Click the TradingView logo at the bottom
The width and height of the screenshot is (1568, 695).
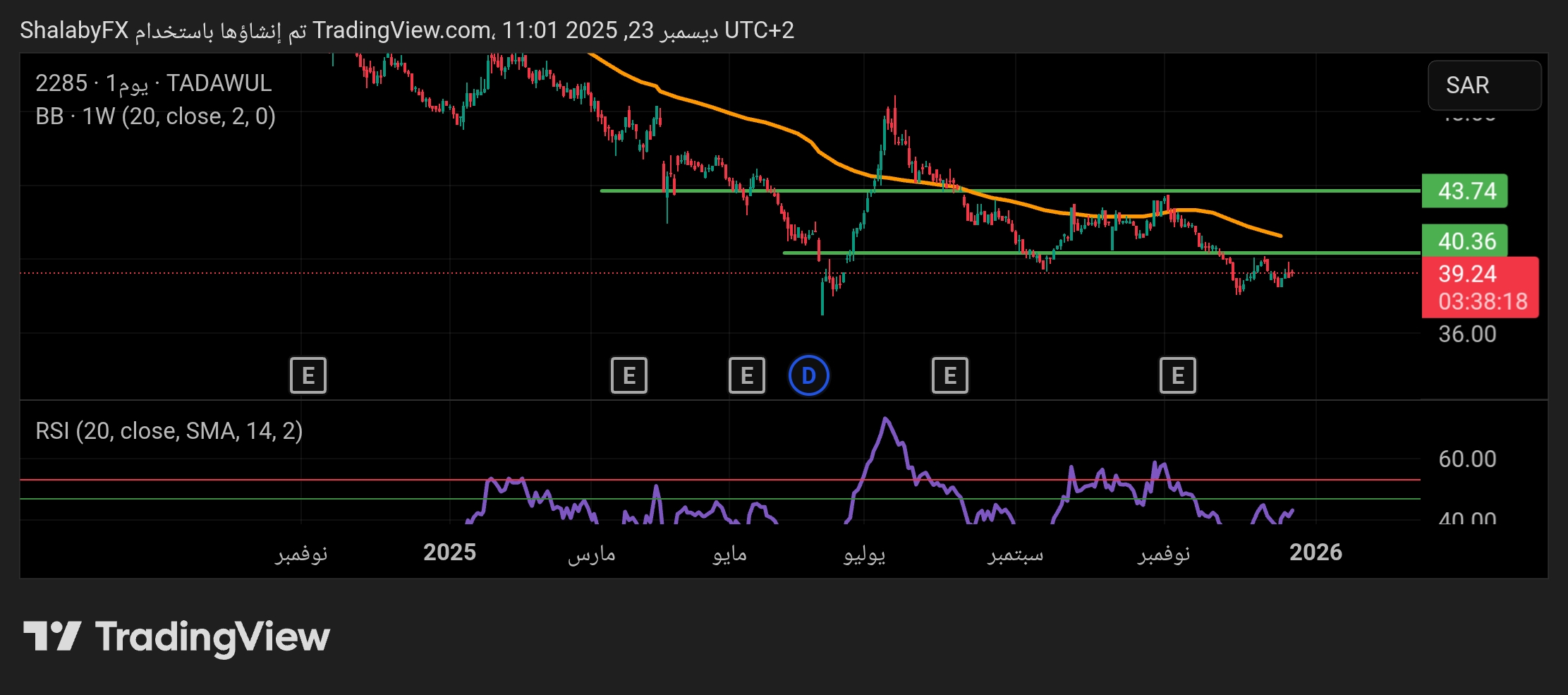click(176, 637)
